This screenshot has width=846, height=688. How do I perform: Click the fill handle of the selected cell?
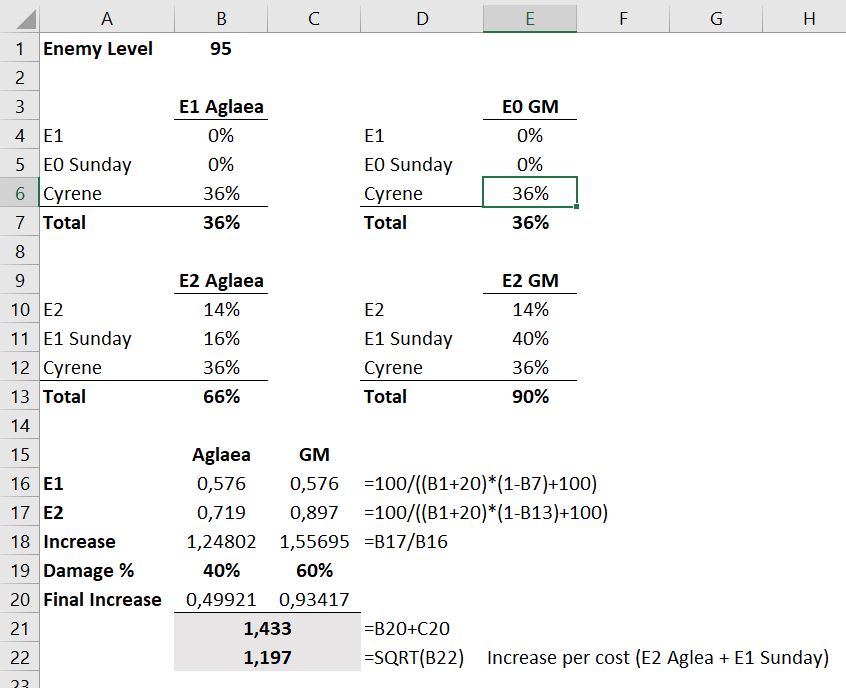tap(576, 207)
